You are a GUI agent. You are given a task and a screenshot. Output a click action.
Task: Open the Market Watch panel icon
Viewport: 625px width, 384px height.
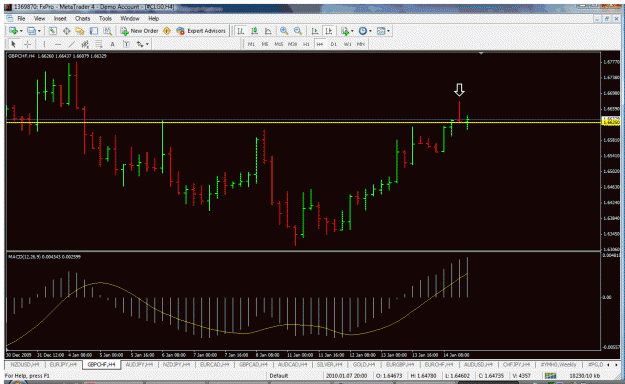[x=53, y=31]
